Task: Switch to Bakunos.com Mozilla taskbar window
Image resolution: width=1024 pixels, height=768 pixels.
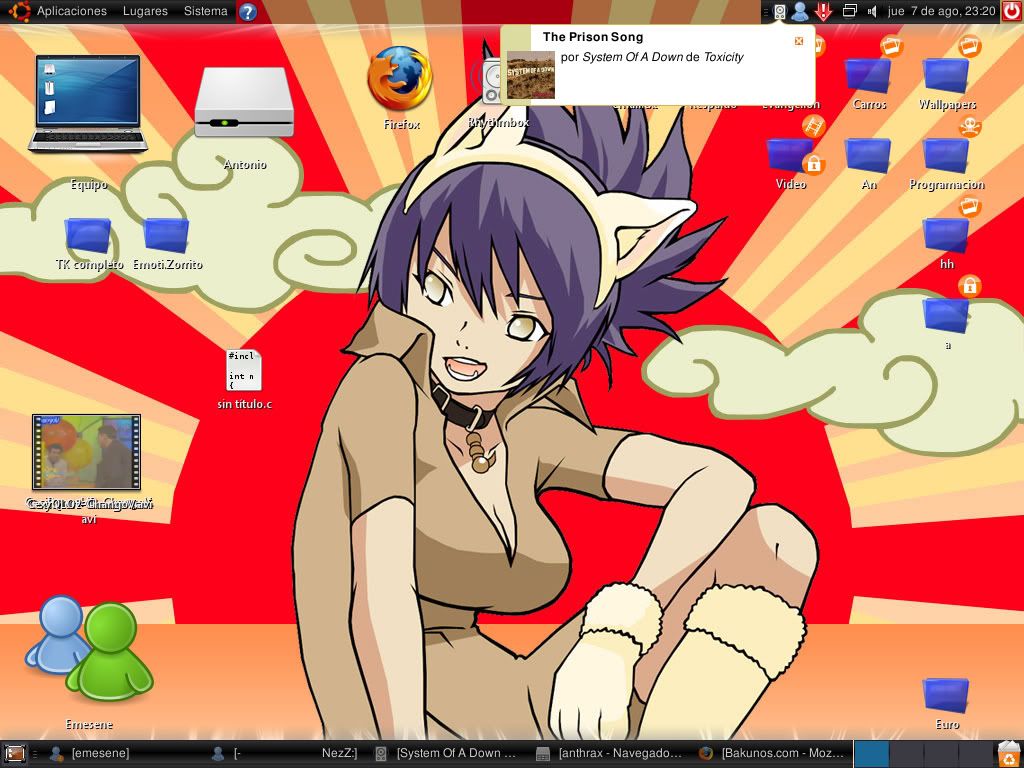Action: point(771,754)
